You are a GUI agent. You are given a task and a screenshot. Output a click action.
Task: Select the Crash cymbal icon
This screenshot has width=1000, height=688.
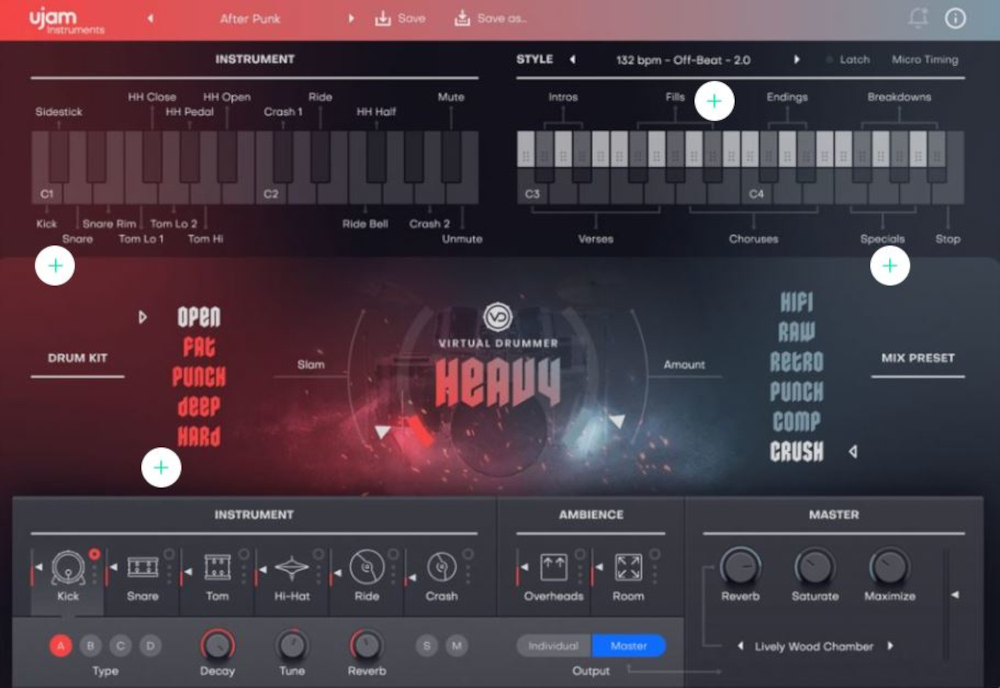point(441,567)
